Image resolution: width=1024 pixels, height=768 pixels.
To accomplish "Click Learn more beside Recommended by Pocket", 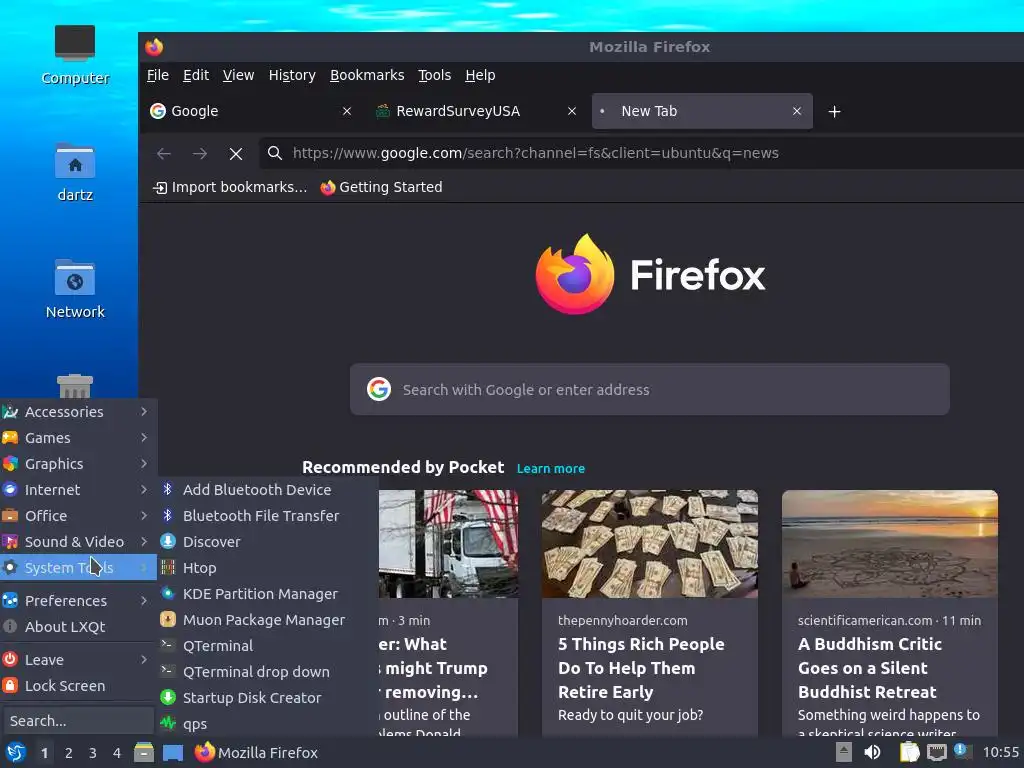I will pos(551,469).
